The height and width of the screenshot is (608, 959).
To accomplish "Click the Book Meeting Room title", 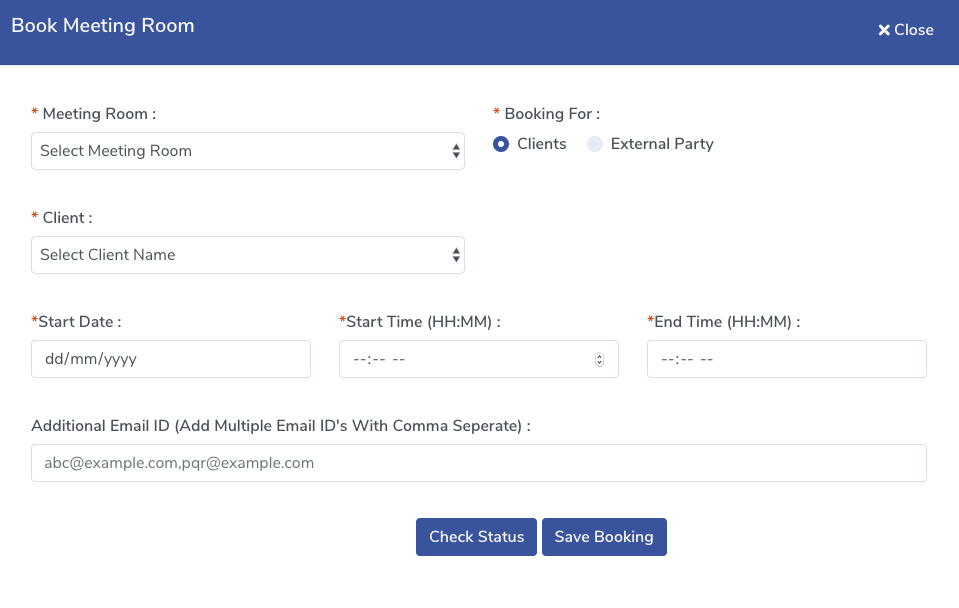I will 103,26.
